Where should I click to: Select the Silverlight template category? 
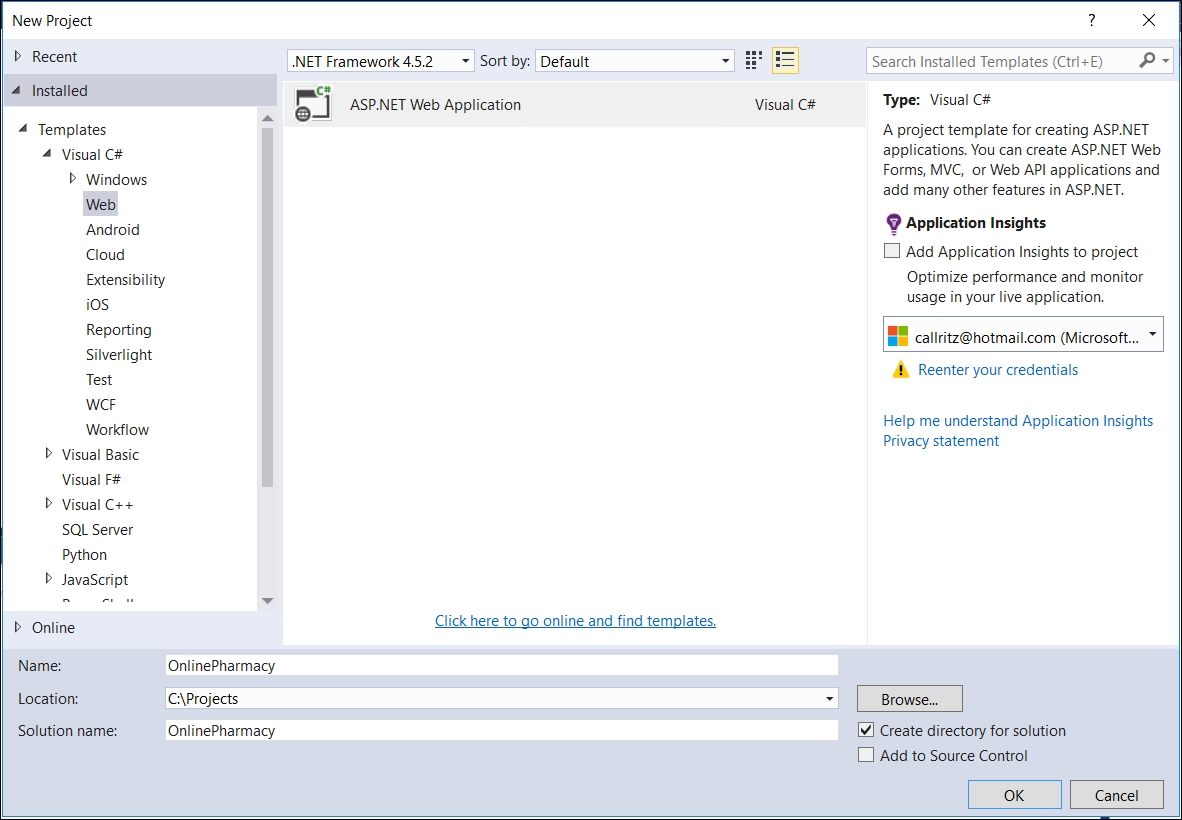tap(119, 354)
